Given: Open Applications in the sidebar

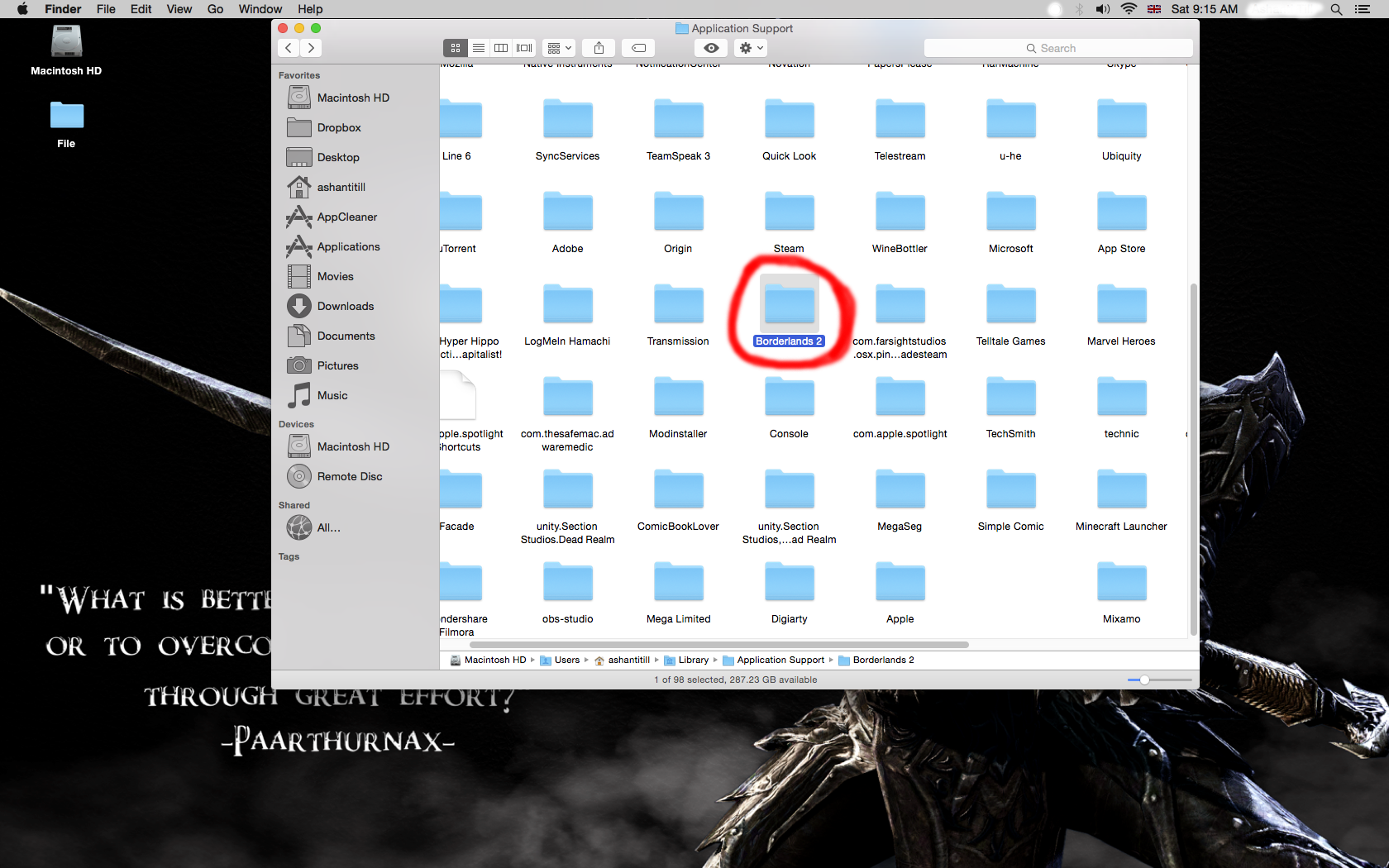Looking at the screenshot, I should (355, 246).
